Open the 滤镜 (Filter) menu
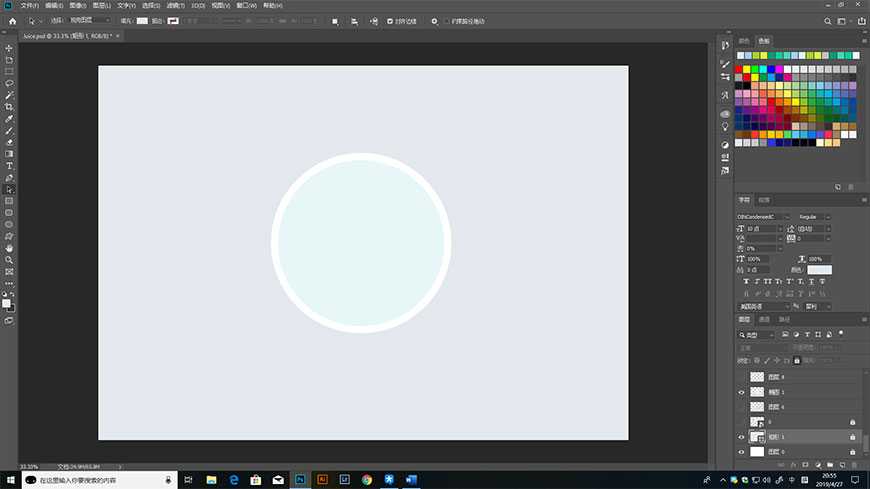Viewport: 870px width, 489px height. click(x=175, y=5)
